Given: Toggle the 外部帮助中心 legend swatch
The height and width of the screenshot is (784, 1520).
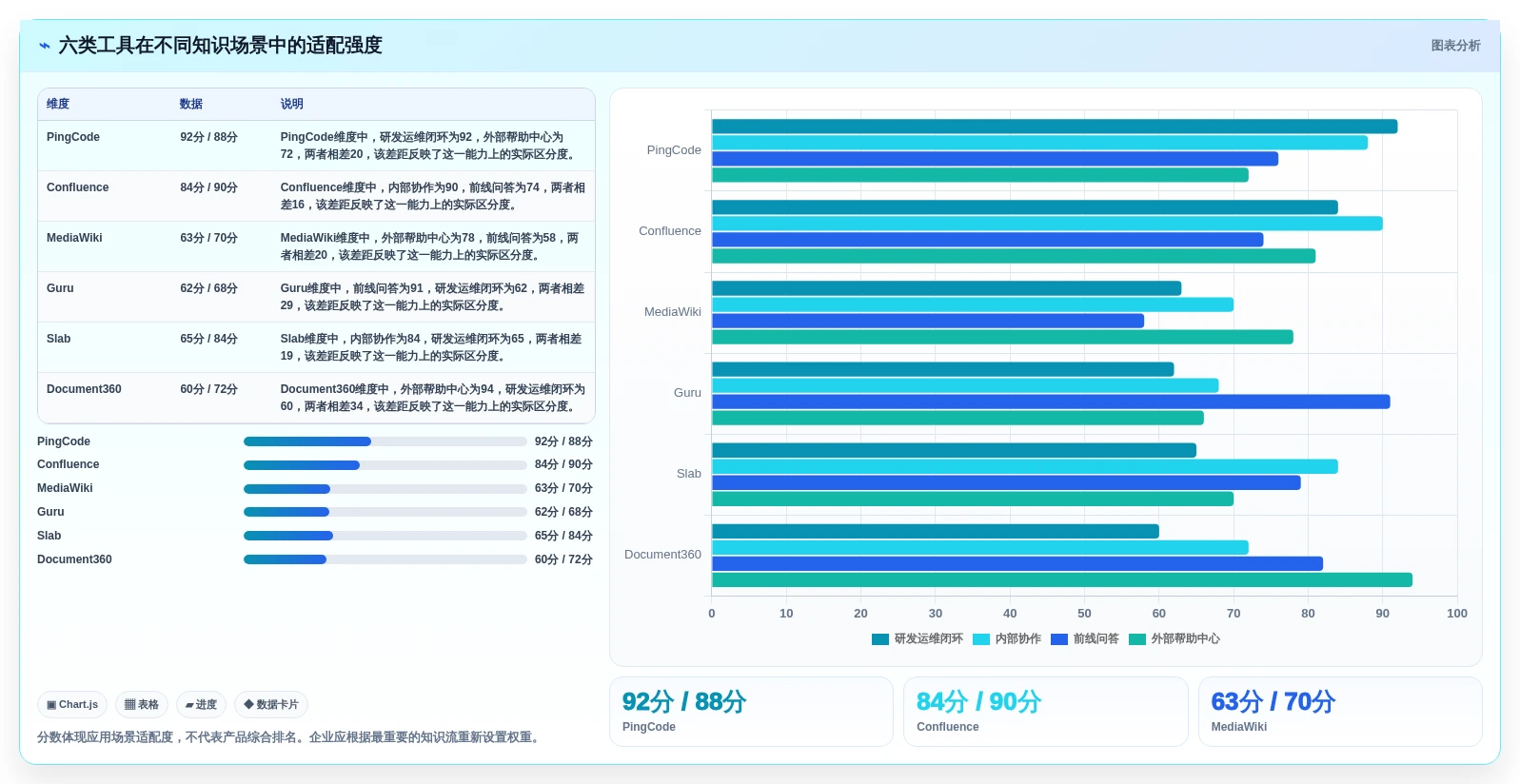Looking at the screenshot, I should point(1137,639).
